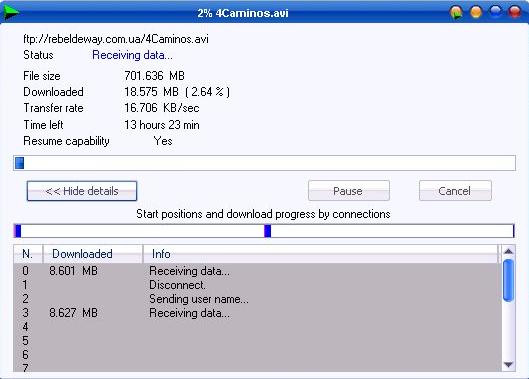Click the middle connection segment marker
Image resolution: width=529 pixels, height=379 pixels.
click(x=268, y=231)
